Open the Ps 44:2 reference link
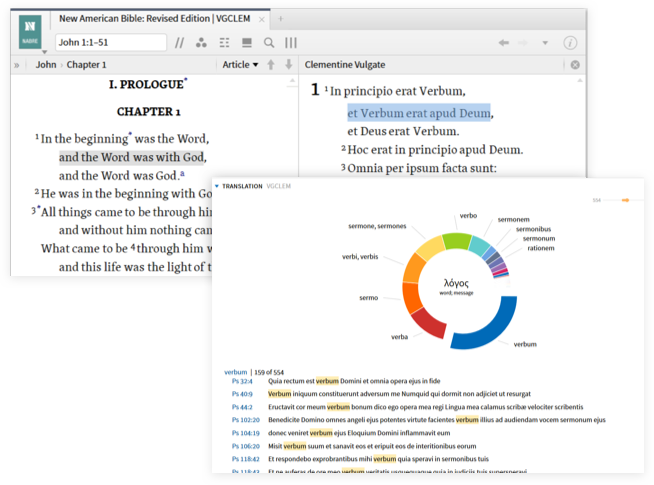This screenshot has height=485, width=654. tap(242, 407)
